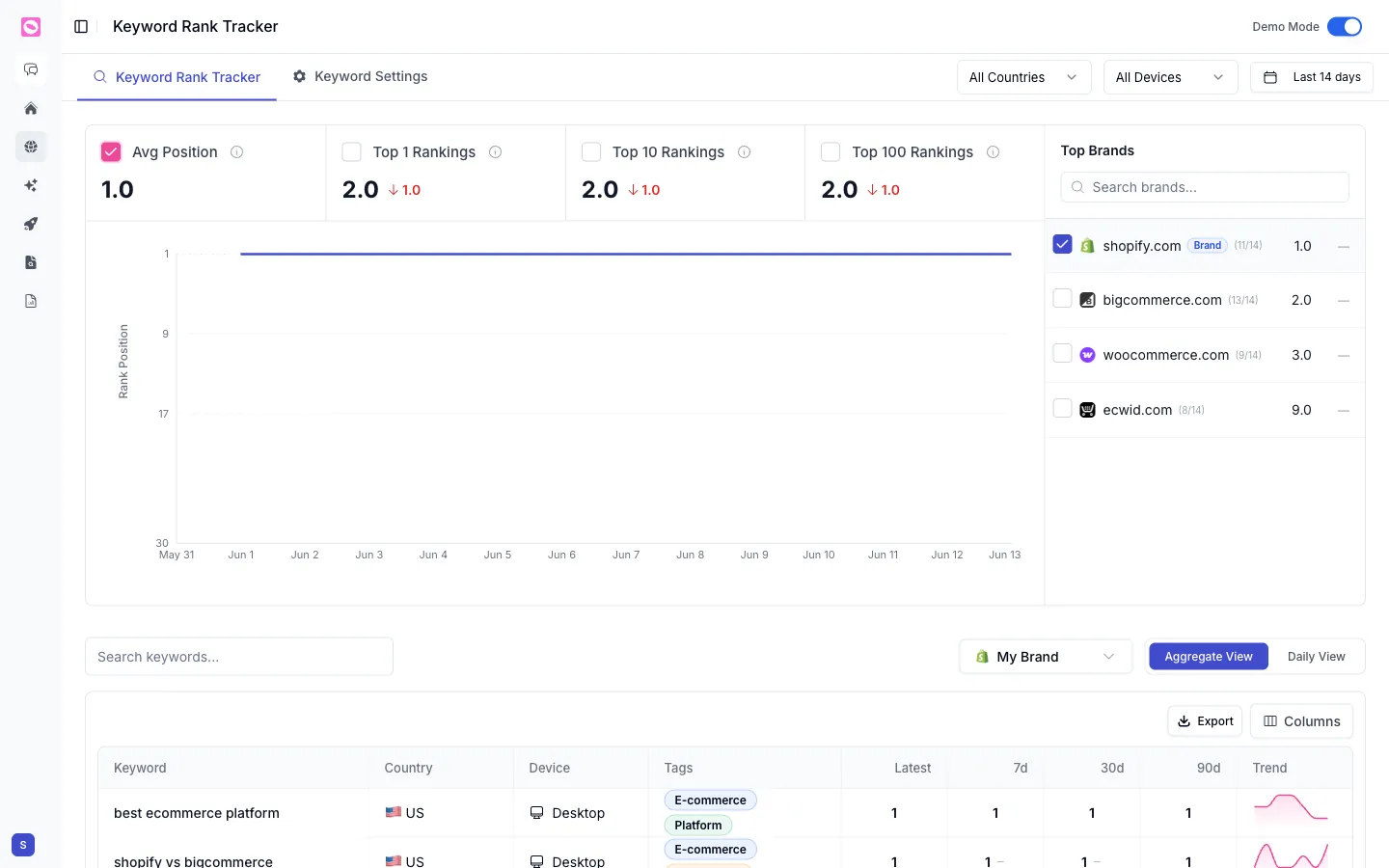Viewport: 1389px width, 868px height.
Task: Expand the My Brand dropdown
Action: [1046, 657]
